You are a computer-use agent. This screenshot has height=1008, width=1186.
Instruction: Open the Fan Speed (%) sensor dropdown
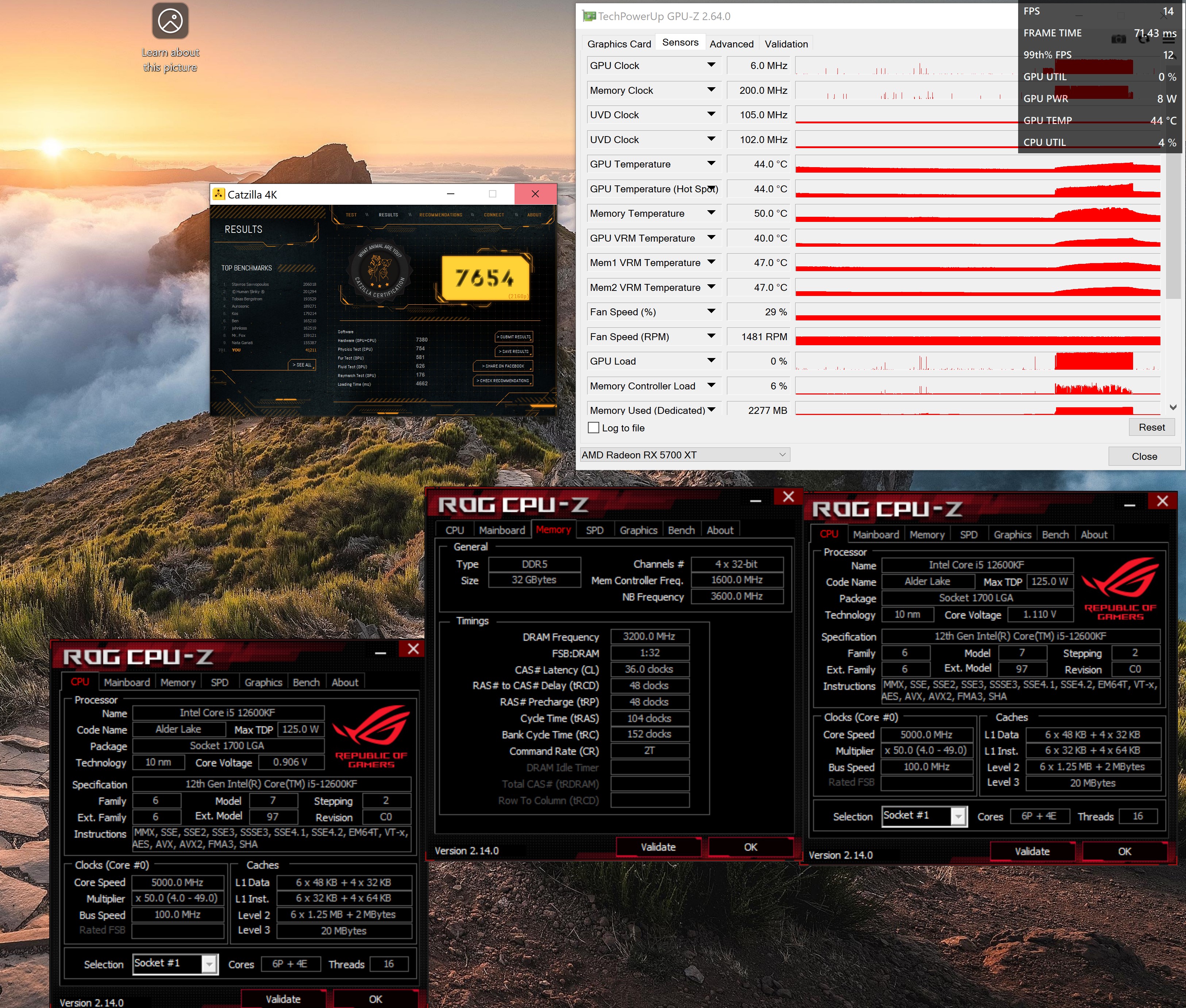pyautogui.click(x=711, y=311)
